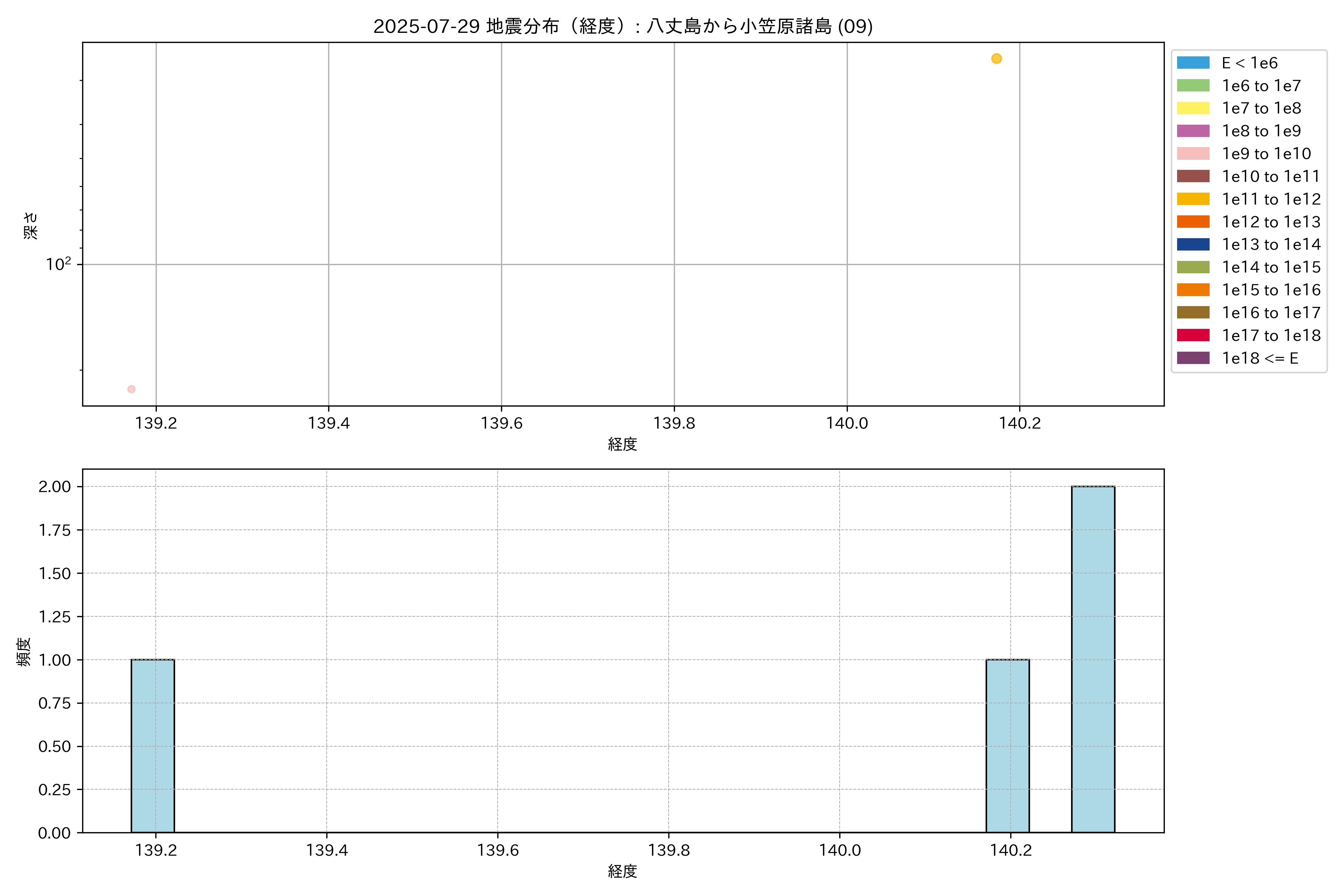Click the navy '1e13 to 1e14' legend swatch
Viewport: 1344px width, 896px height.
point(1193,245)
